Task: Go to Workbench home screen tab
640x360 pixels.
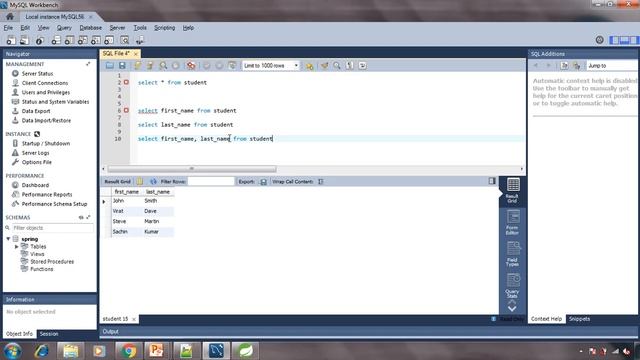Action: point(10,17)
